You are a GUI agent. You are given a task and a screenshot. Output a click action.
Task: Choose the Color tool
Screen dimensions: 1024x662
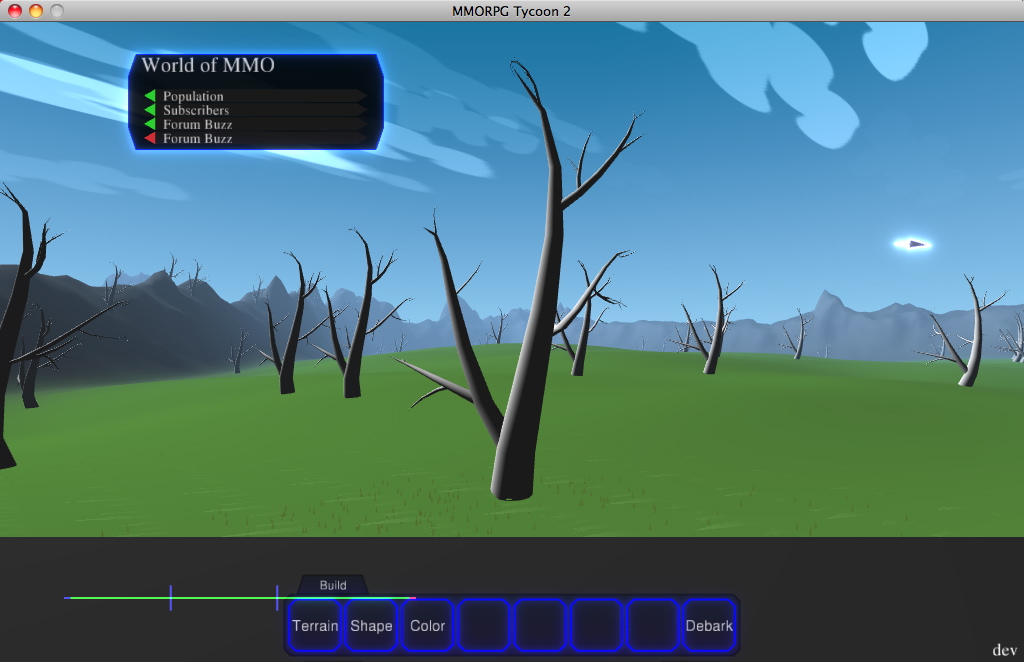428,625
